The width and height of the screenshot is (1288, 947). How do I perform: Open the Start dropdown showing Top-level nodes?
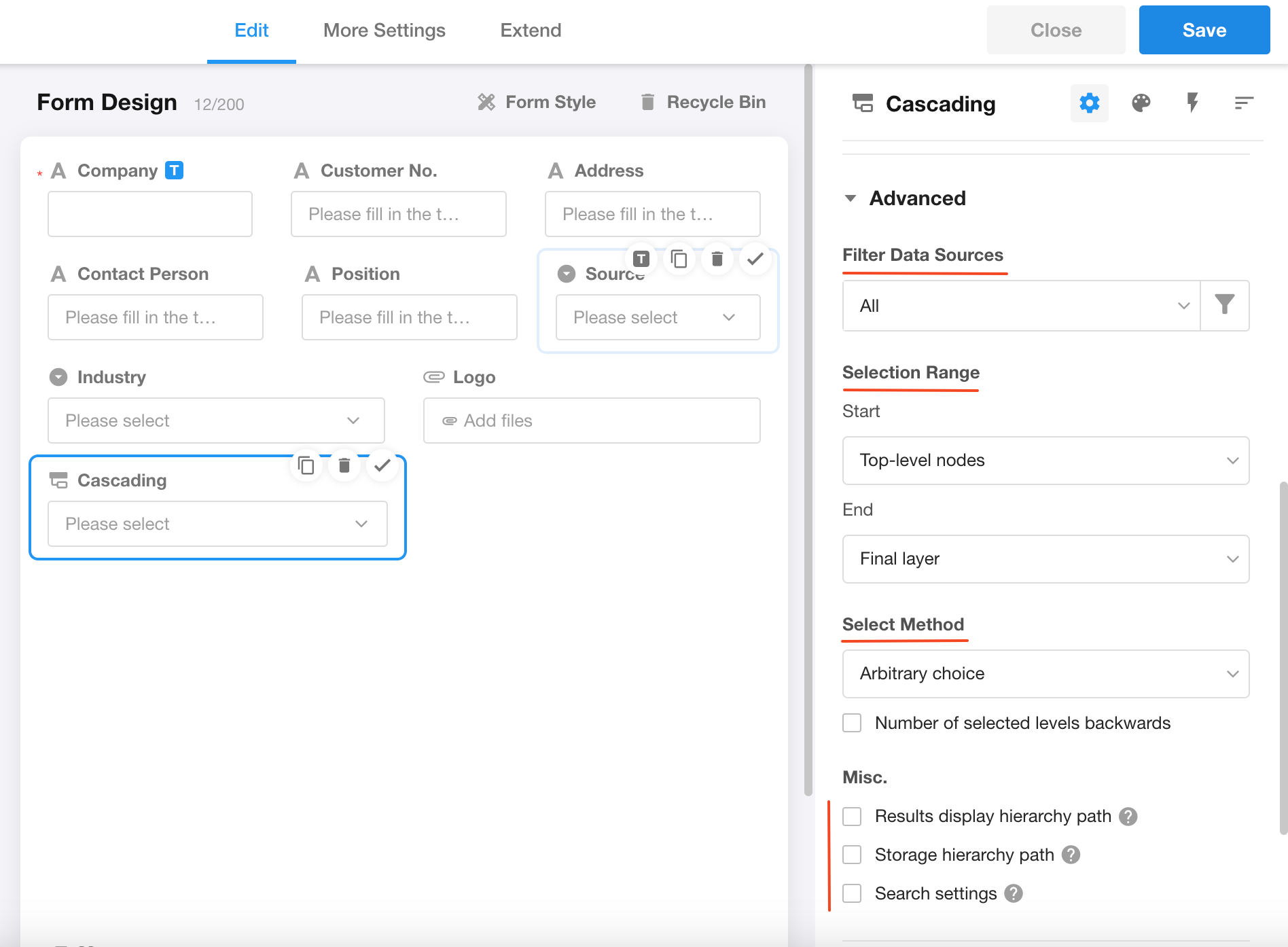point(1045,461)
